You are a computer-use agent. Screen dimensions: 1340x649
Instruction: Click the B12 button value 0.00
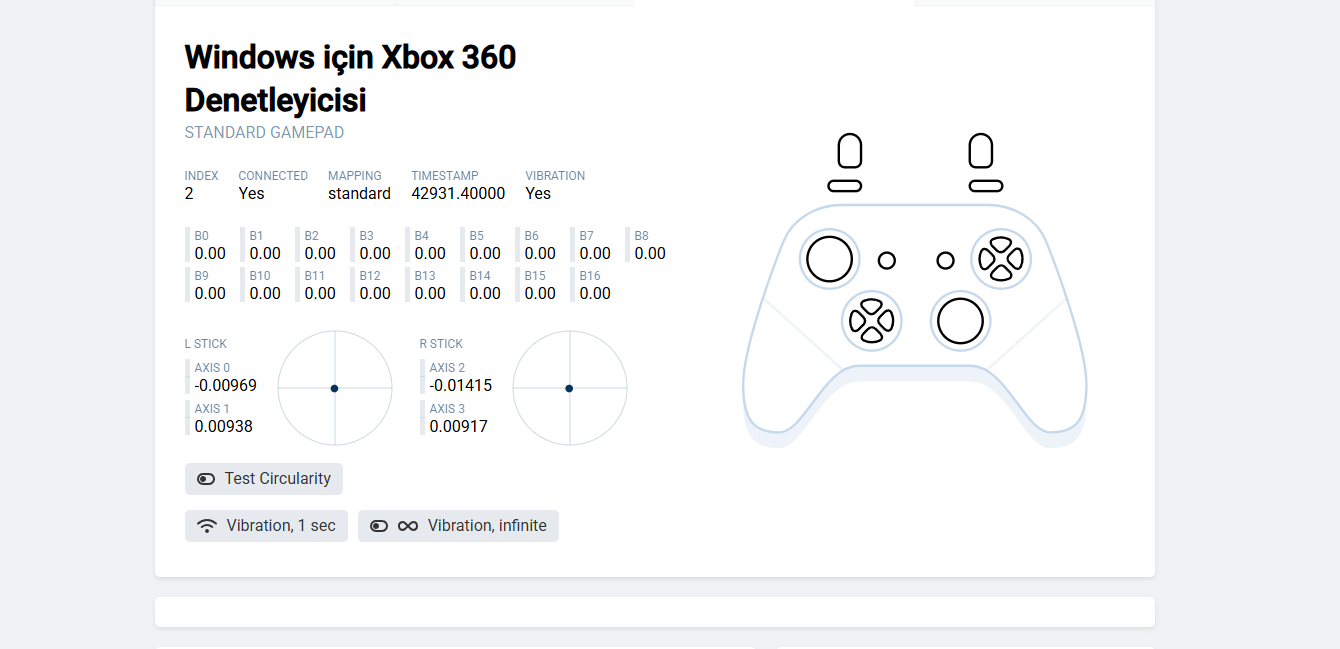(375, 294)
